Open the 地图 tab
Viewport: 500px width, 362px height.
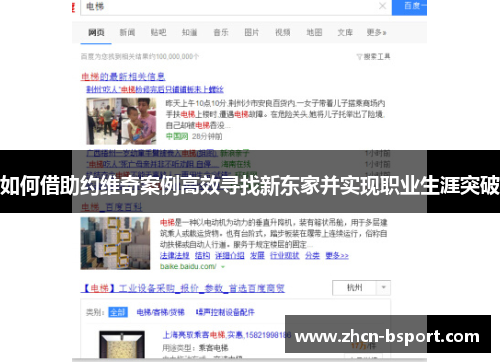pos(314,32)
